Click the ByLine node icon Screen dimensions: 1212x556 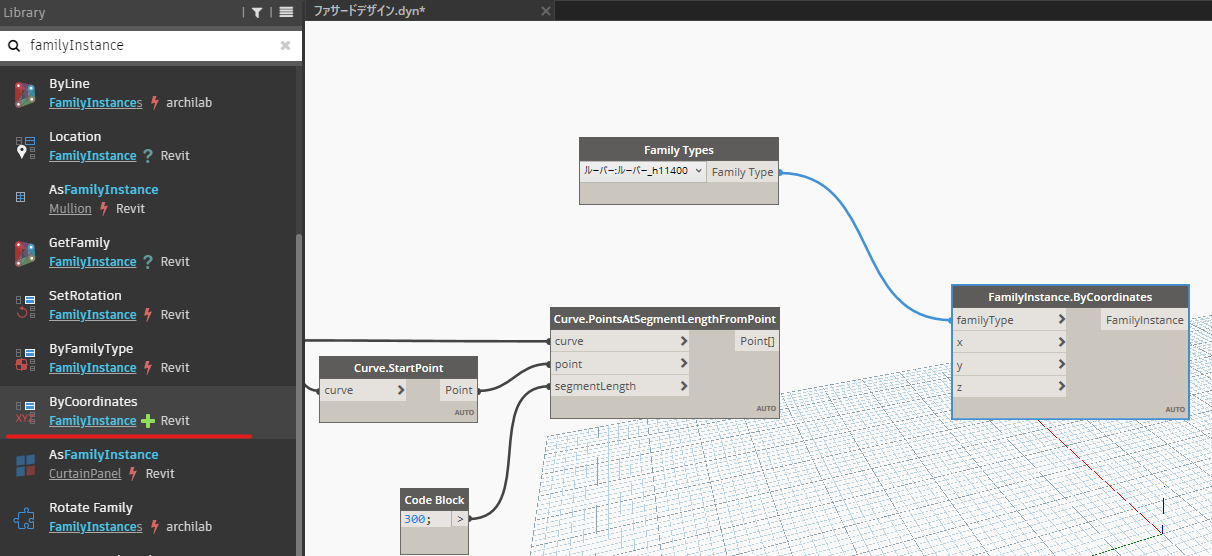(x=25, y=95)
